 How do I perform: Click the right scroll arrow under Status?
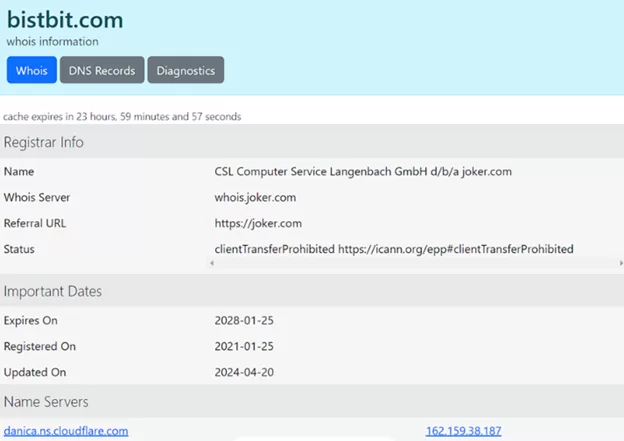621,263
